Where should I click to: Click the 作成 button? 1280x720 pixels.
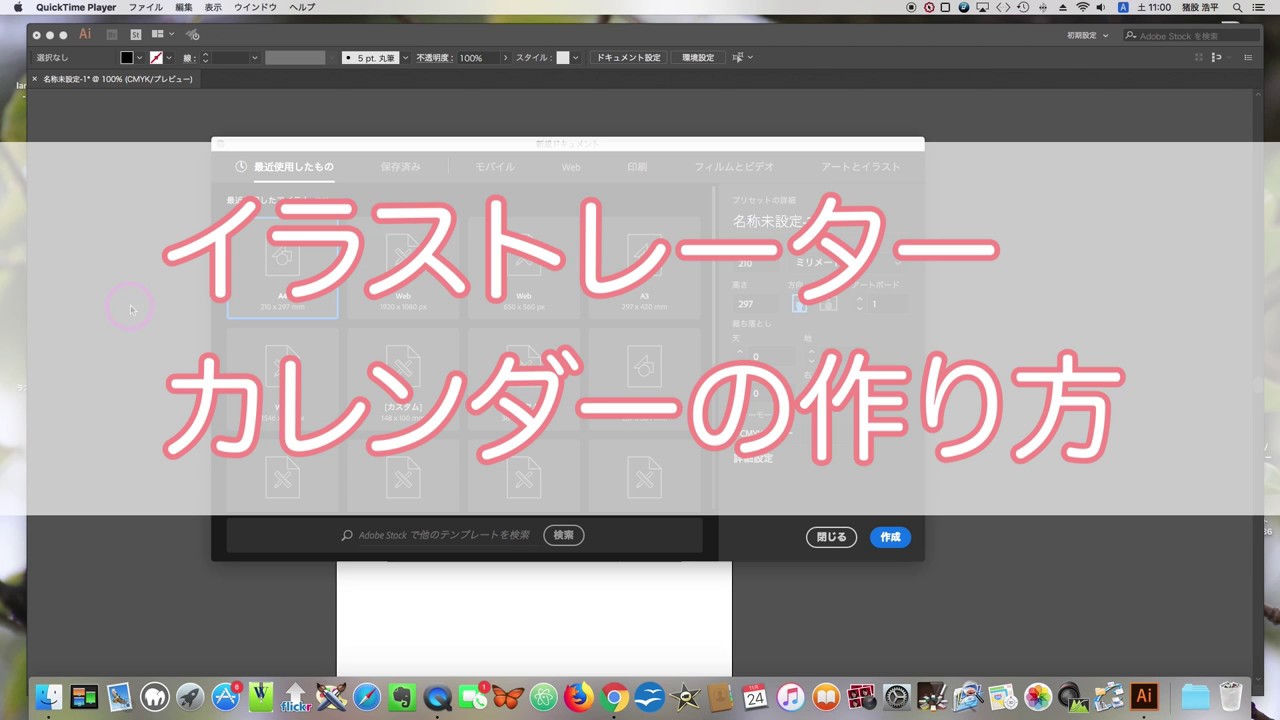click(x=890, y=537)
